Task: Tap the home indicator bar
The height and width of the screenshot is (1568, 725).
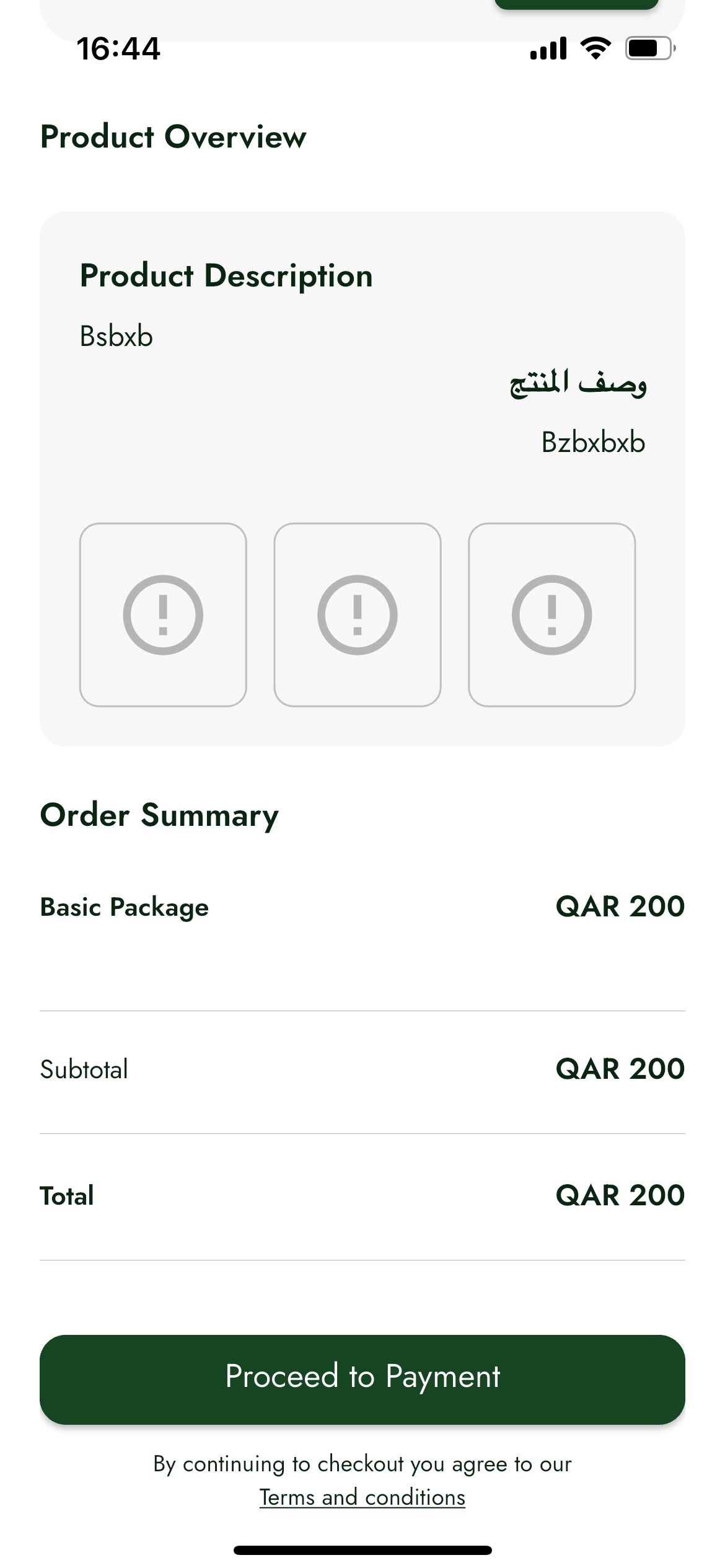Action: point(362,1550)
